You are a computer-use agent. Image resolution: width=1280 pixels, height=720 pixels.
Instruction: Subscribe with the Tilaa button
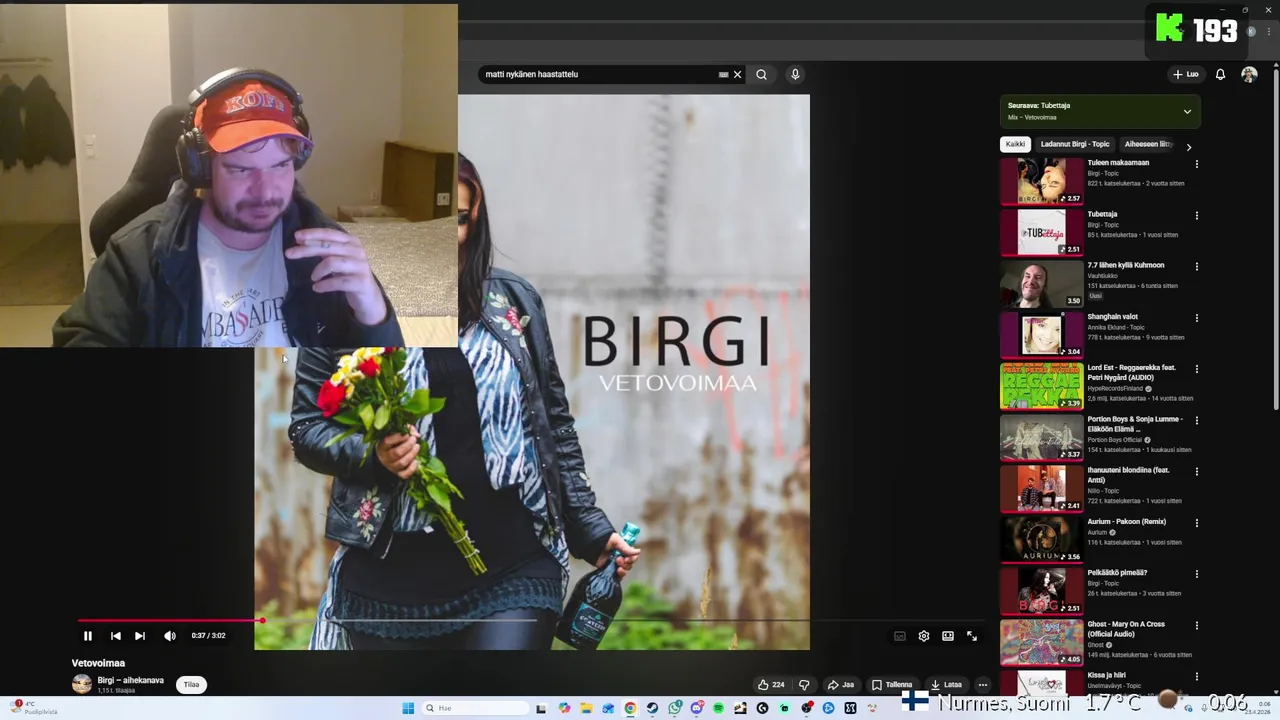point(191,685)
